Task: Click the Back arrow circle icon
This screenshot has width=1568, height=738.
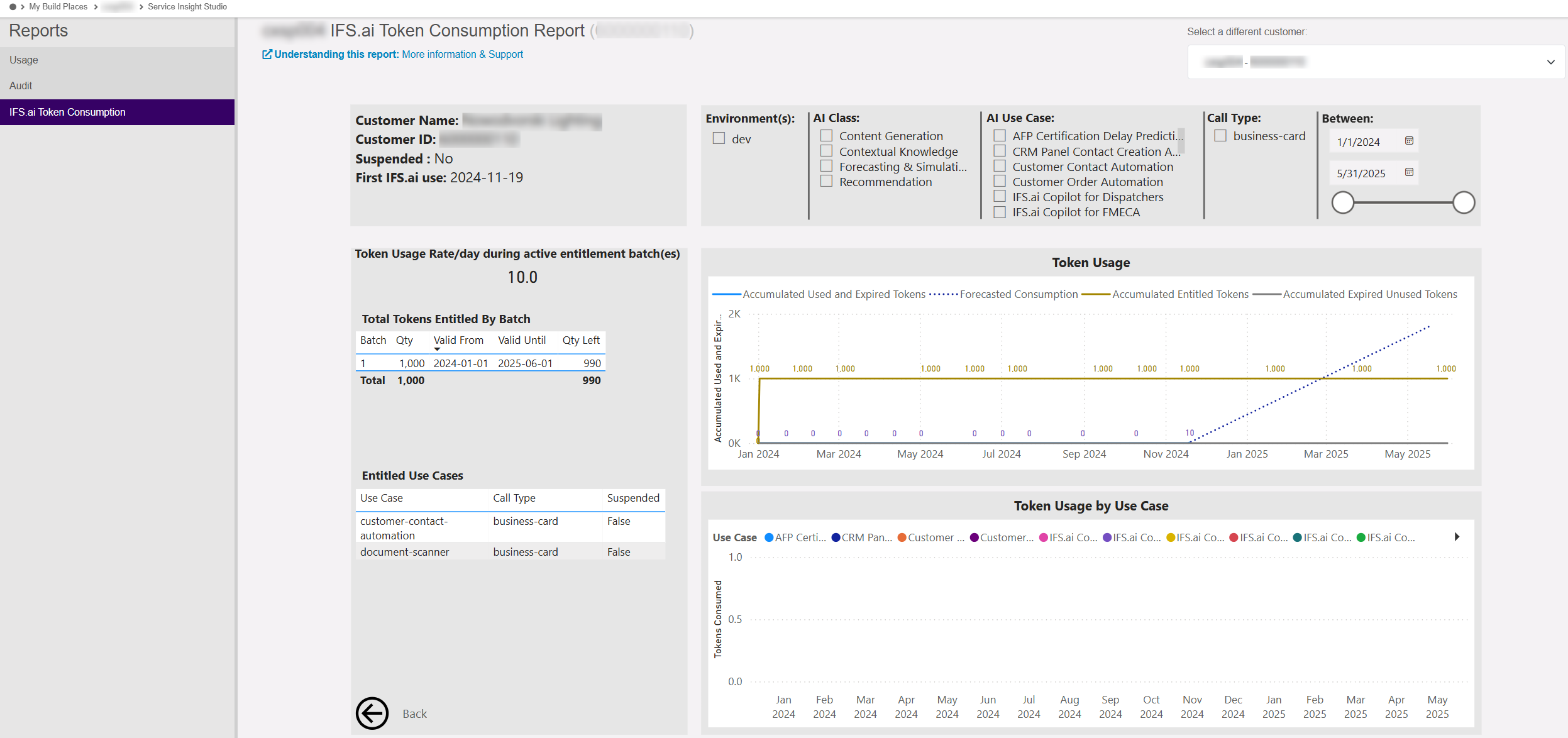Action: [372, 713]
